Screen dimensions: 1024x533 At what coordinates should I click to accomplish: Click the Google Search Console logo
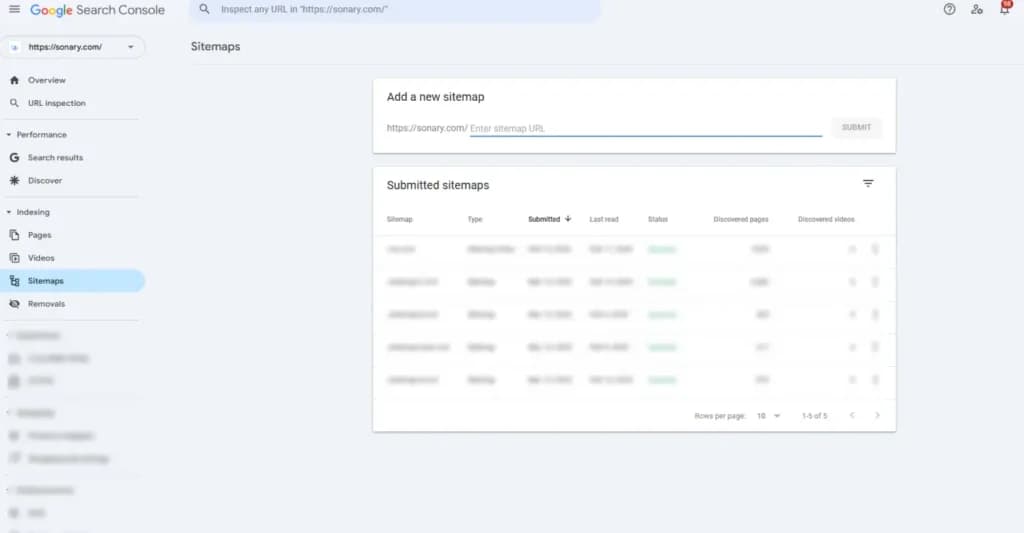point(97,10)
